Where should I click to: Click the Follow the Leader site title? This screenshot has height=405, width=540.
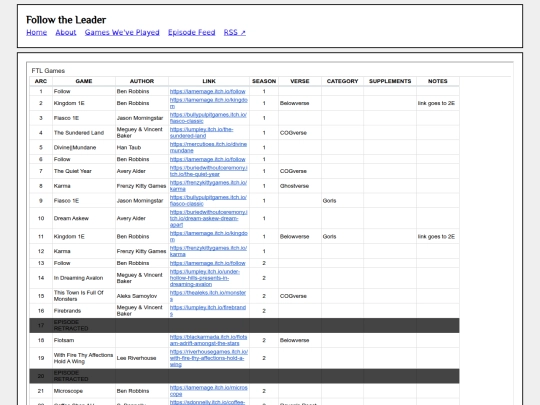(66, 20)
